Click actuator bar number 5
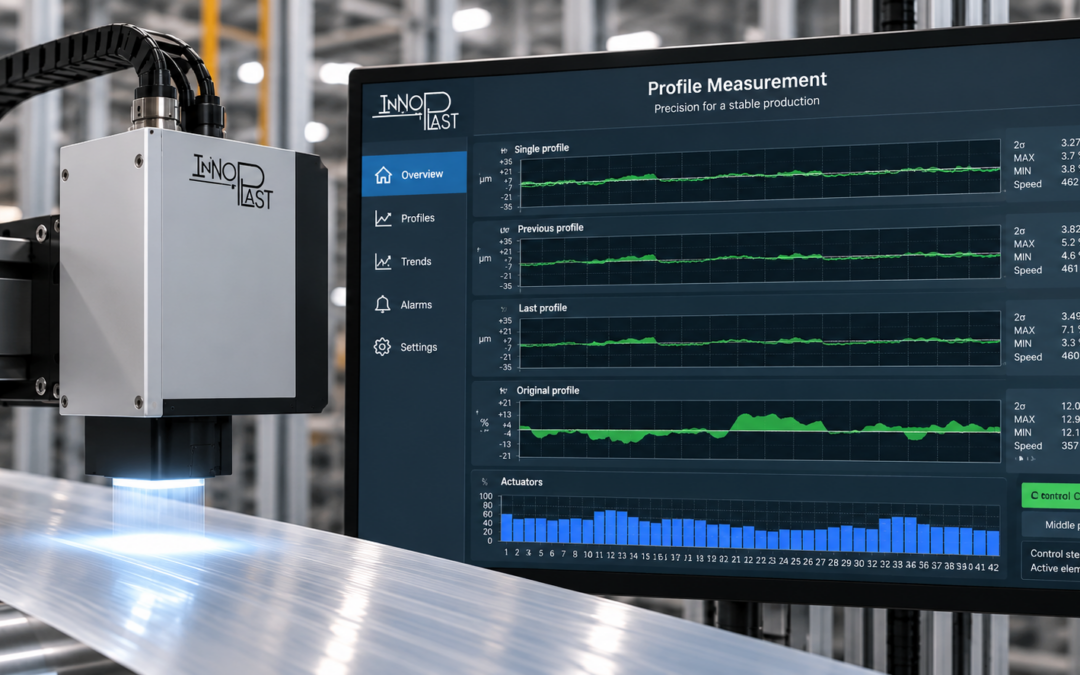 click(541, 530)
